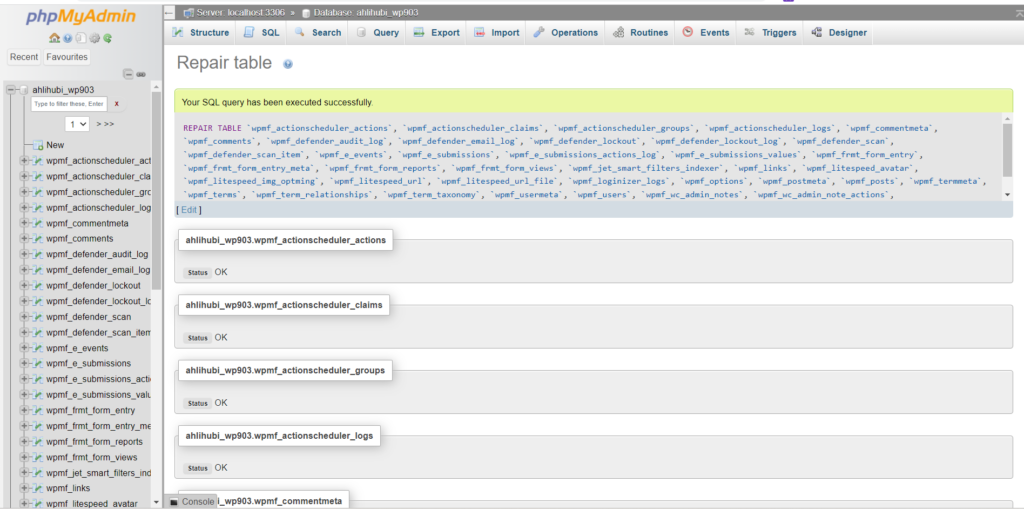Switch to the SQL tab

click(263, 33)
